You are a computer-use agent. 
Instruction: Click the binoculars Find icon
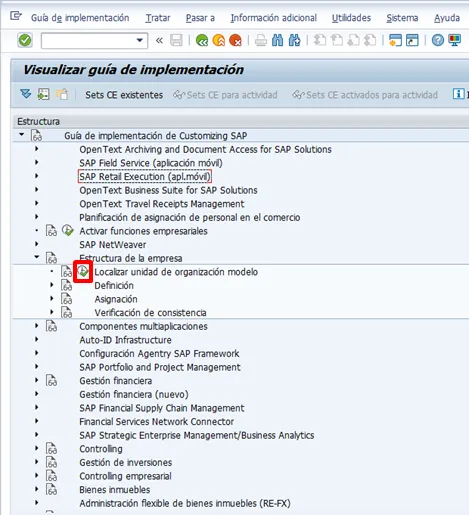[277, 40]
